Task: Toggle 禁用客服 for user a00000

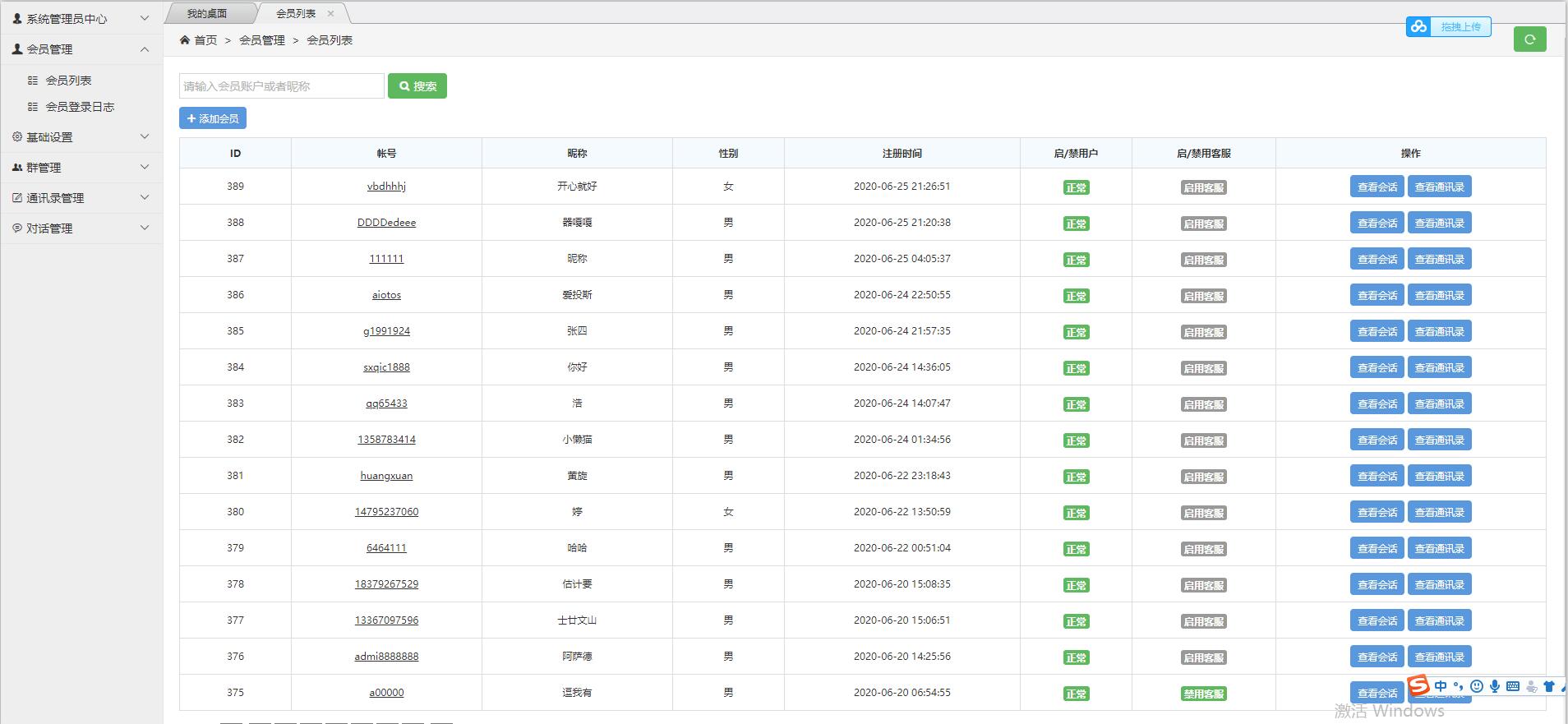Action: [x=1203, y=694]
